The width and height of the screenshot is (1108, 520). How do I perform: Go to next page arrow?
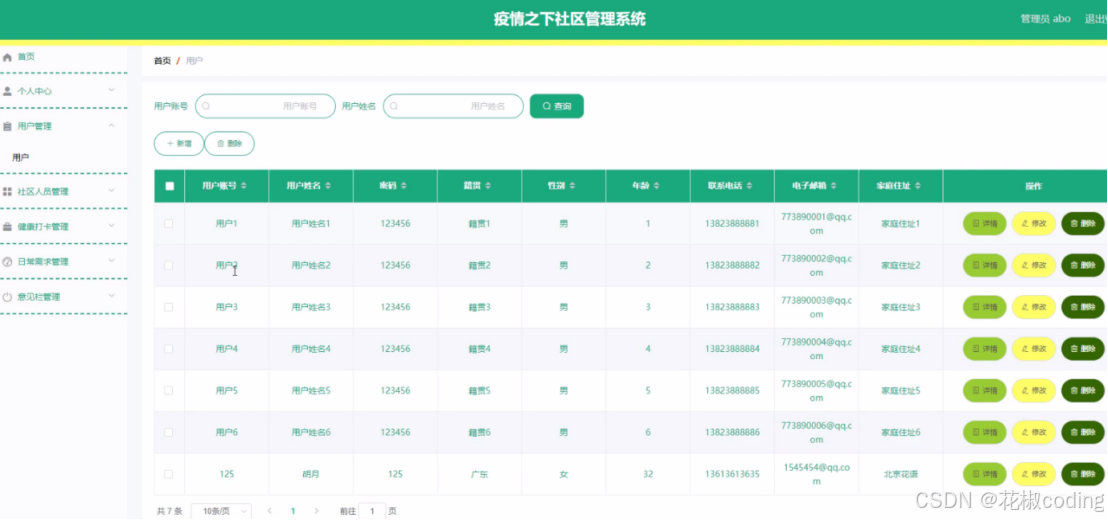point(316,511)
